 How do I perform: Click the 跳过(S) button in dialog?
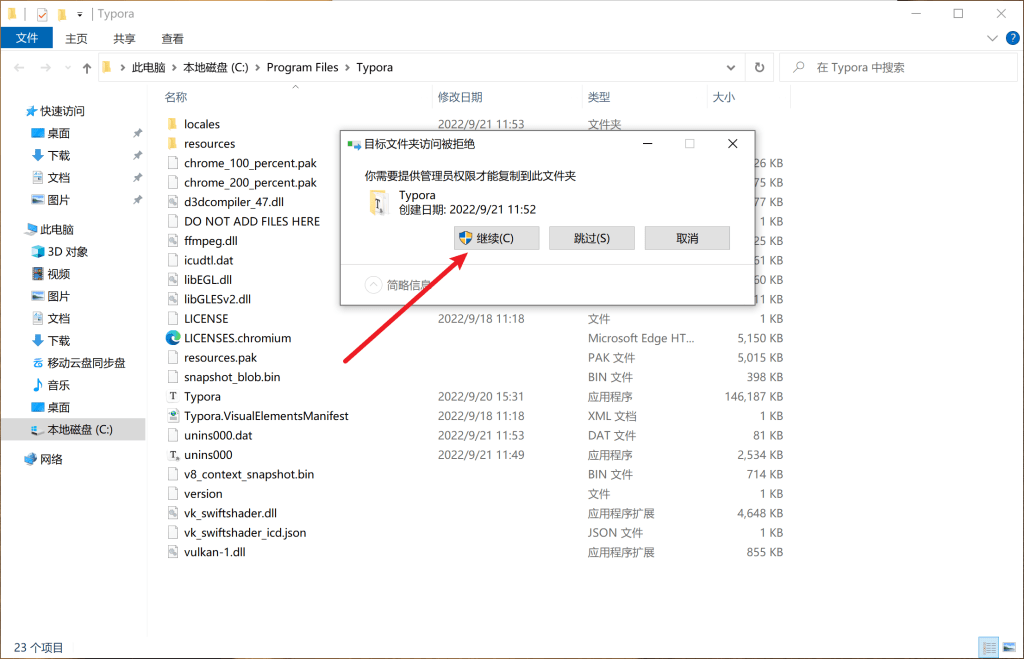point(591,238)
